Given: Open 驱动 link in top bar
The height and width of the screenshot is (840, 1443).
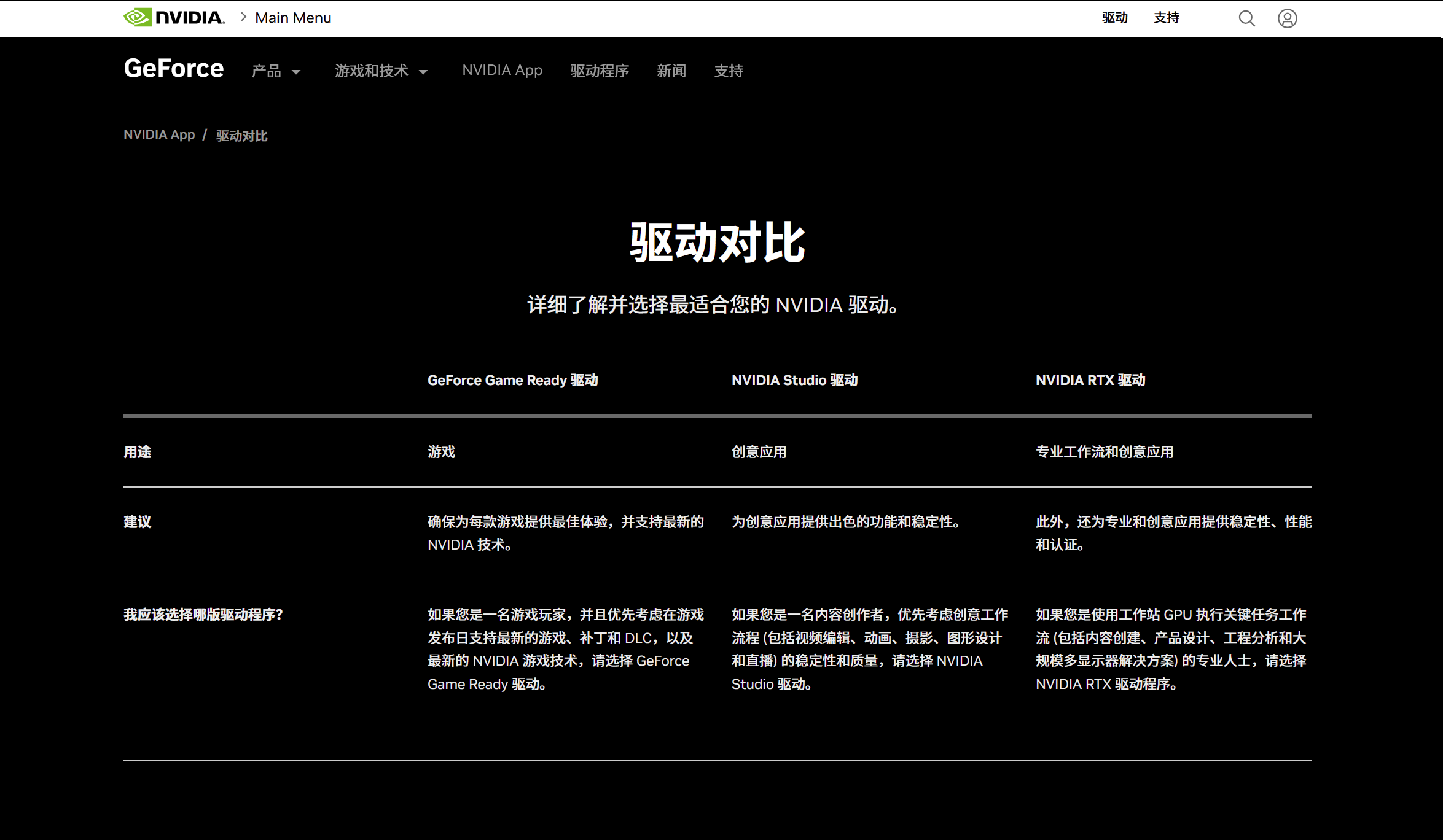Looking at the screenshot, I should (x=1114, y=18).
